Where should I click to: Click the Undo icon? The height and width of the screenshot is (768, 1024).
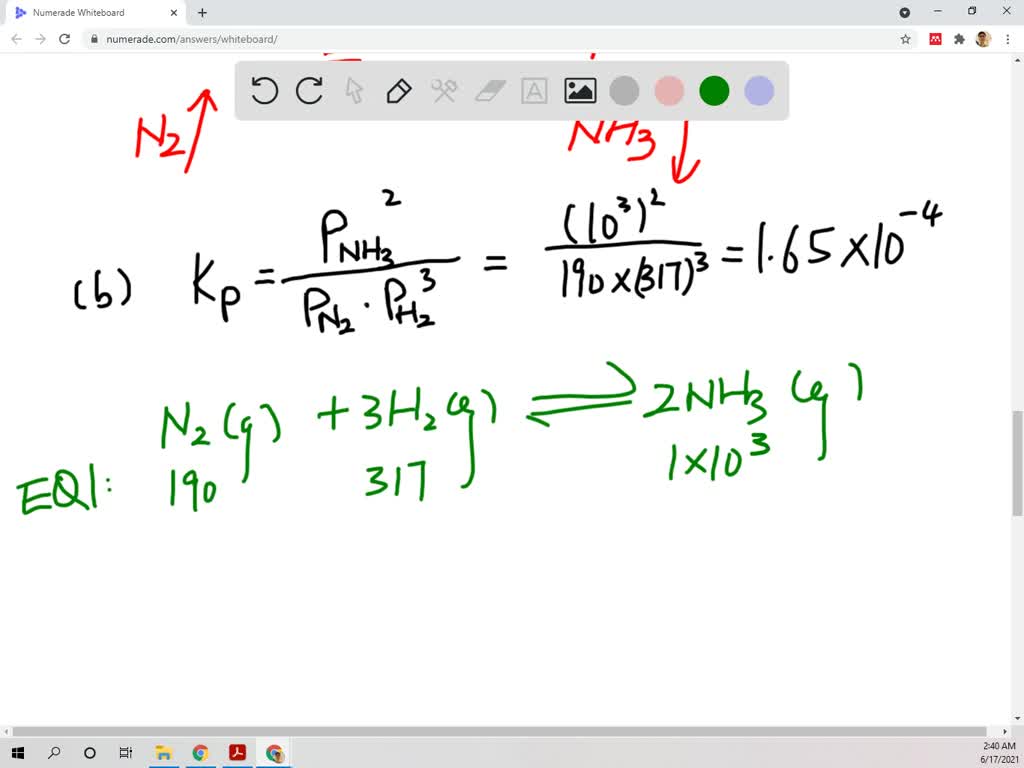coord(264,90)
